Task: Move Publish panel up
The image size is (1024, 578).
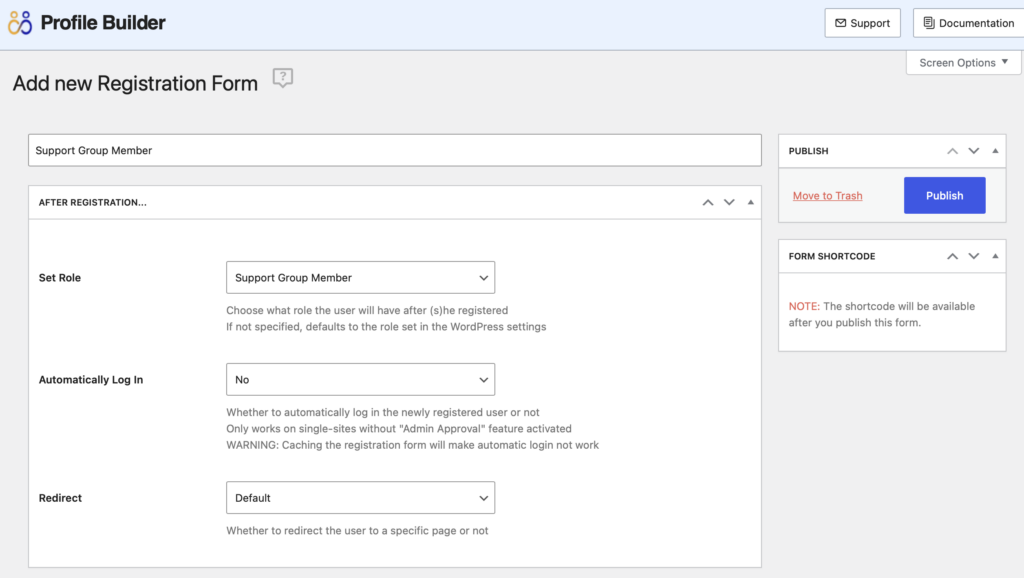Action: 953,151
